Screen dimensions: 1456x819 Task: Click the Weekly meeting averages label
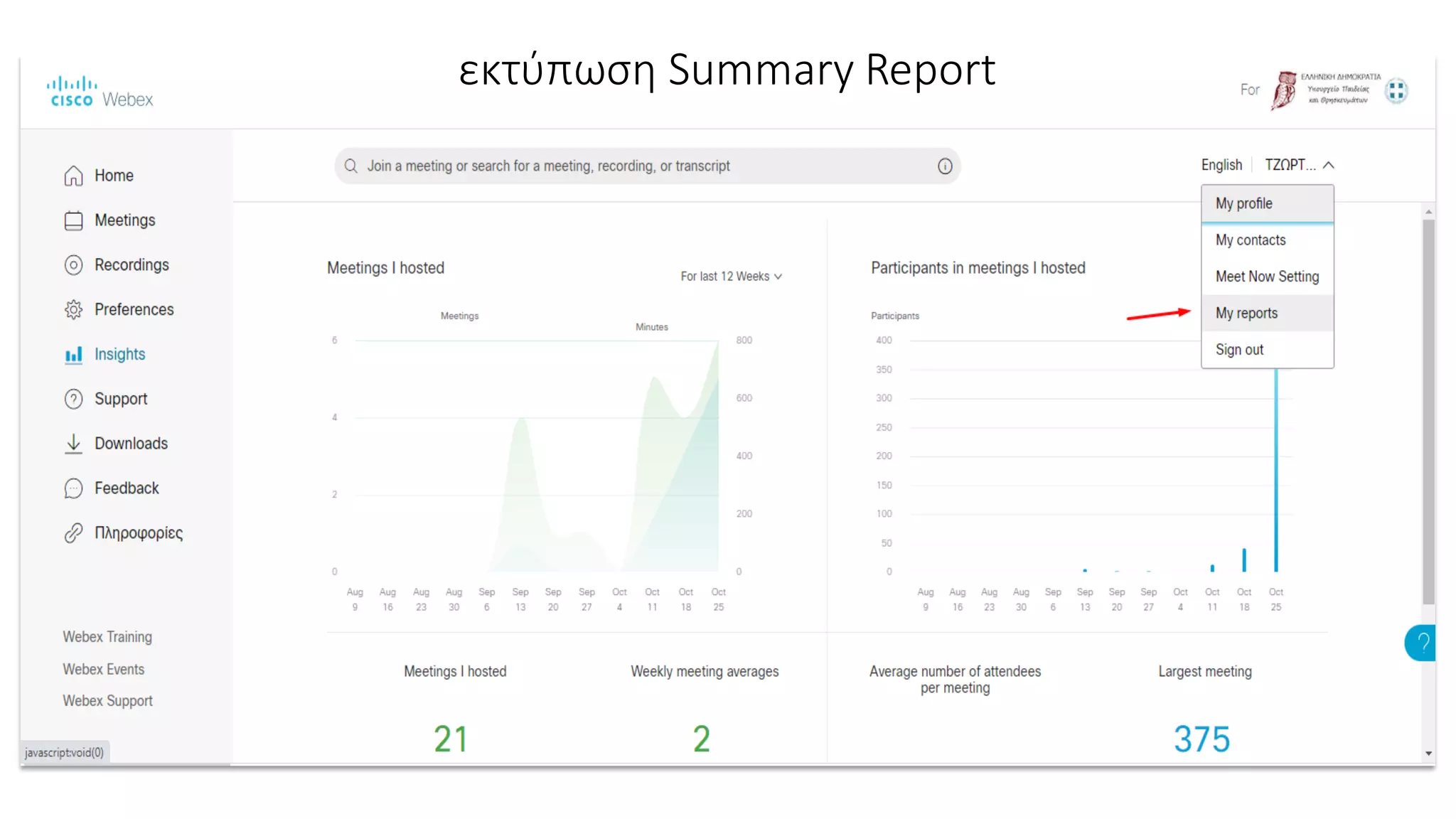point(705,672)
